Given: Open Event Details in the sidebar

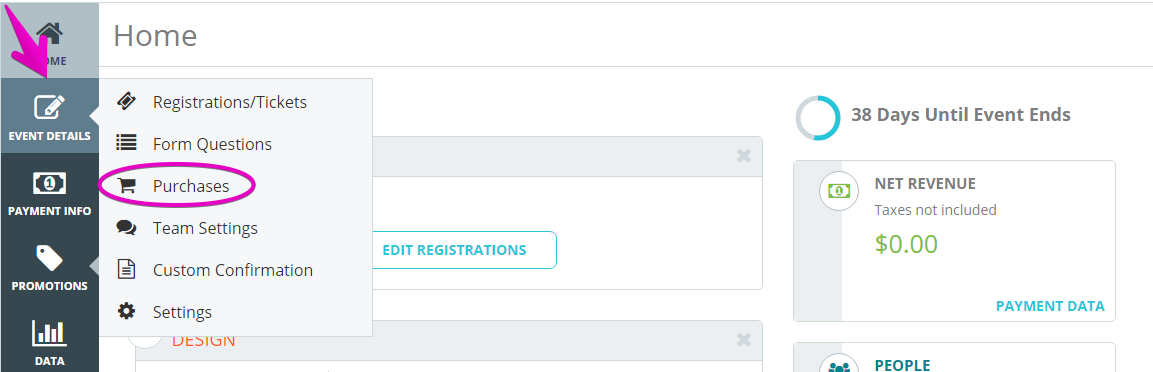Looking at the screenshot, I should pos(49,116).
